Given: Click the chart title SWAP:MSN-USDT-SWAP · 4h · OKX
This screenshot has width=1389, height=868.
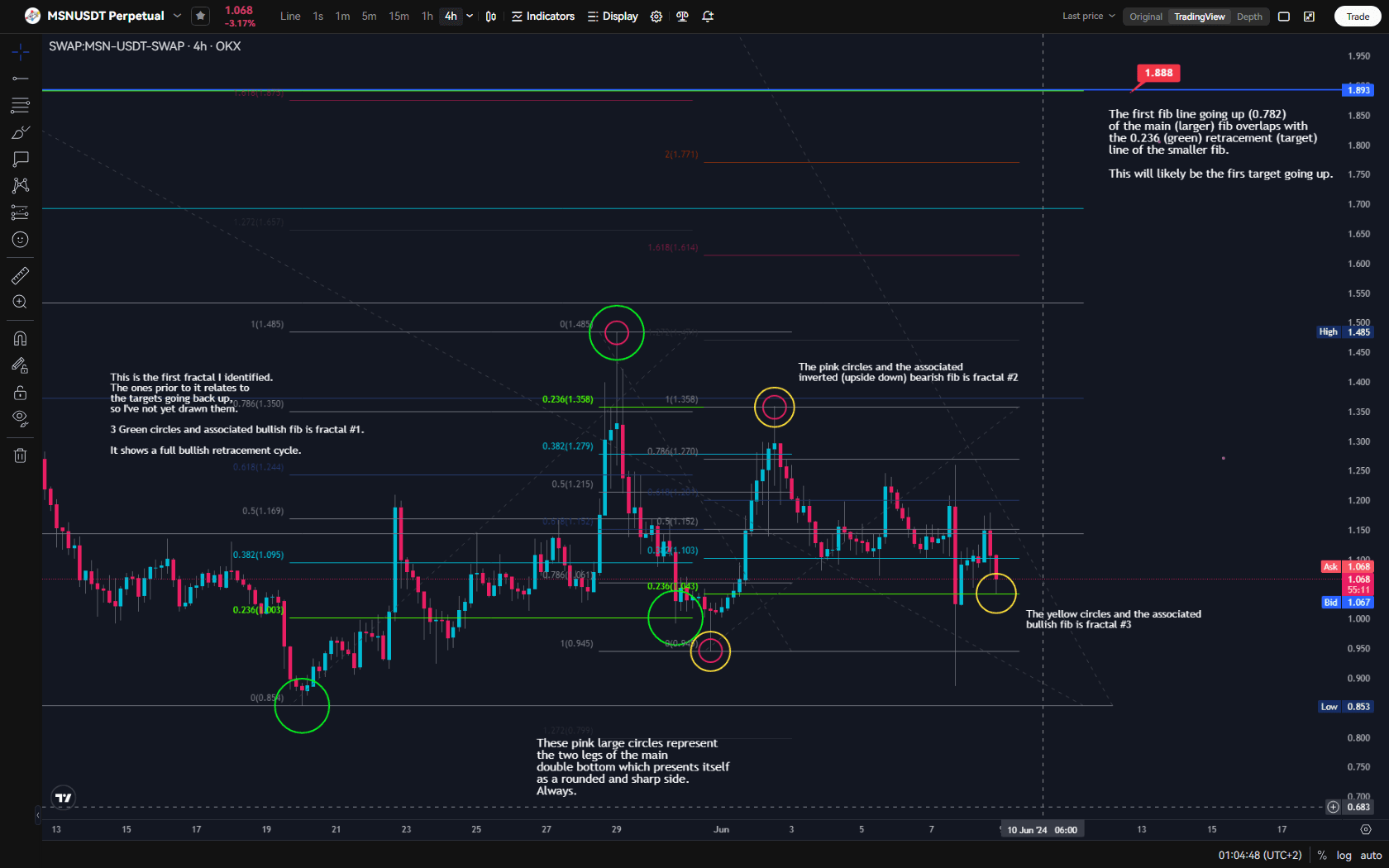Looking at the screenshot, I should click(145, 46).
